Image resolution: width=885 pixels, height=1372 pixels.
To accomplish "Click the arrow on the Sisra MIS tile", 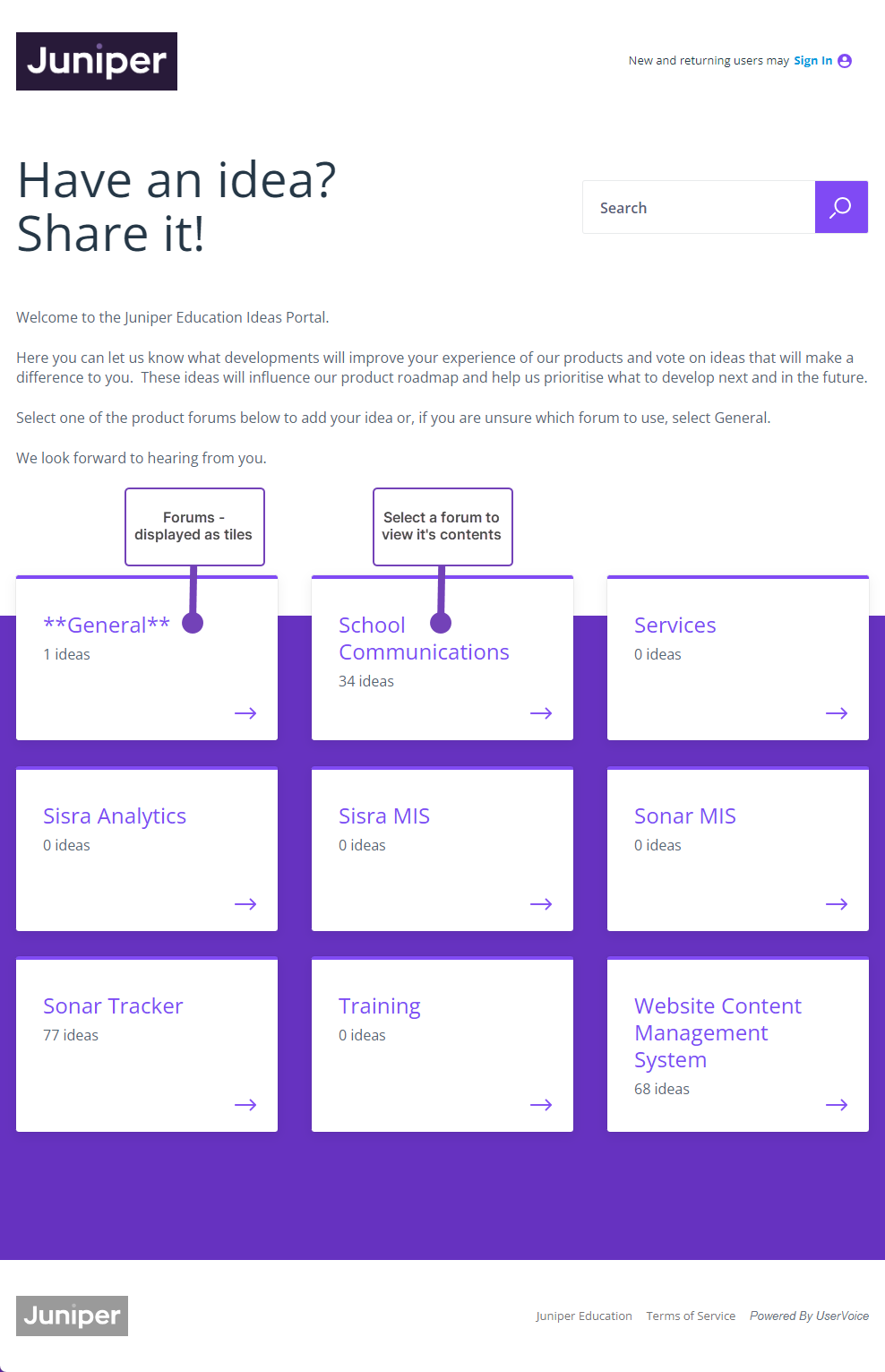I will click(x=540, y=903).
